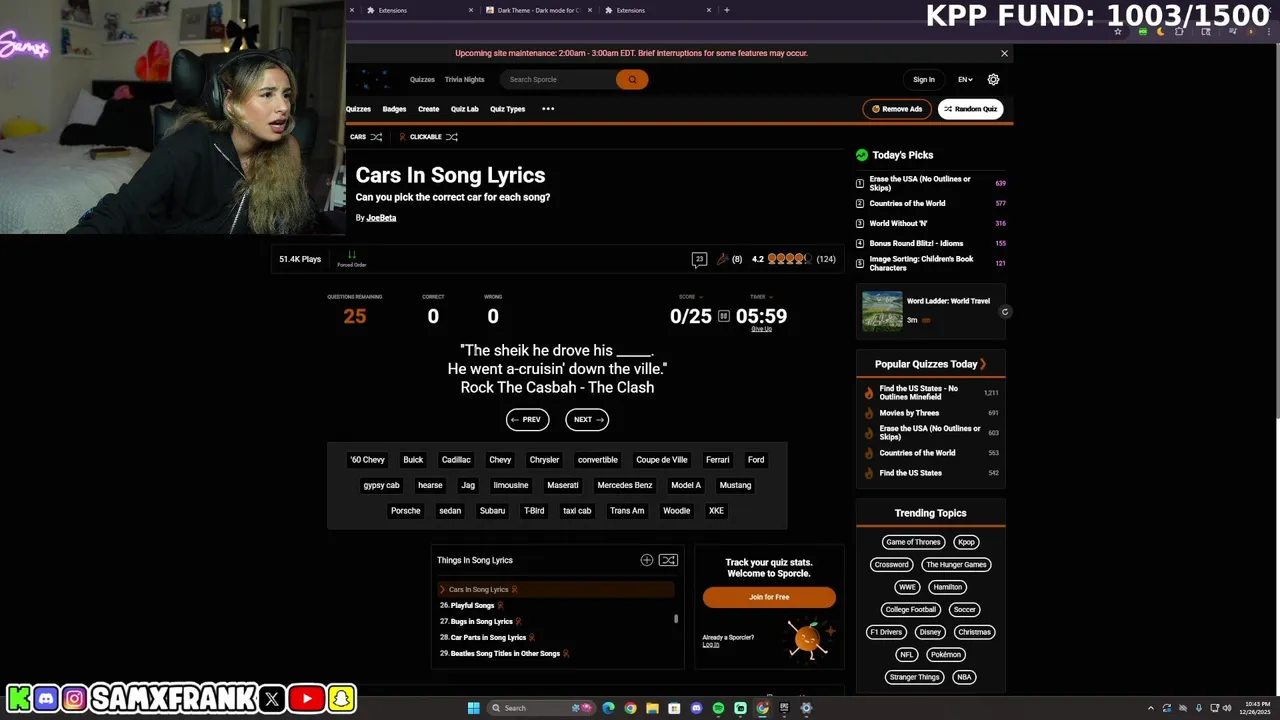Open the Badges menu item

pos(394,109)
